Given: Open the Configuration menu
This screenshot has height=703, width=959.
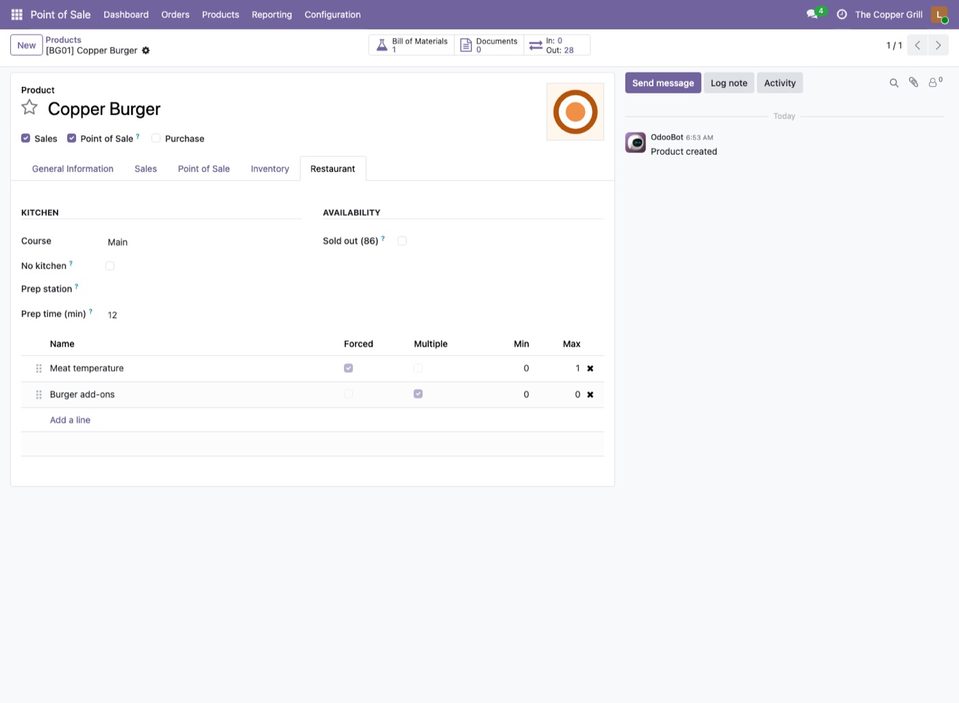Looking at the screenshot, I should [332, 14].
